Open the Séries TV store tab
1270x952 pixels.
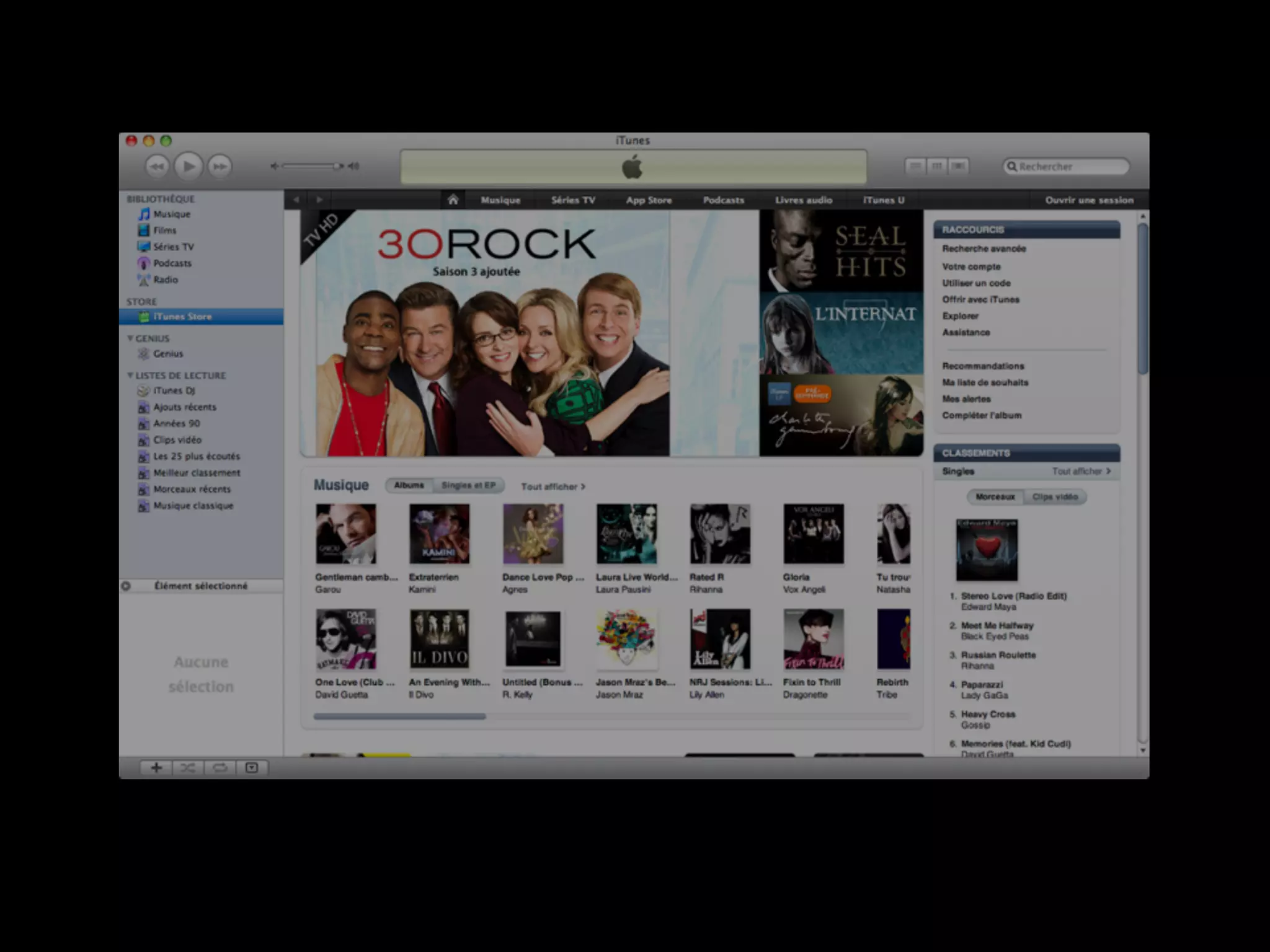(x=573, y=200)
